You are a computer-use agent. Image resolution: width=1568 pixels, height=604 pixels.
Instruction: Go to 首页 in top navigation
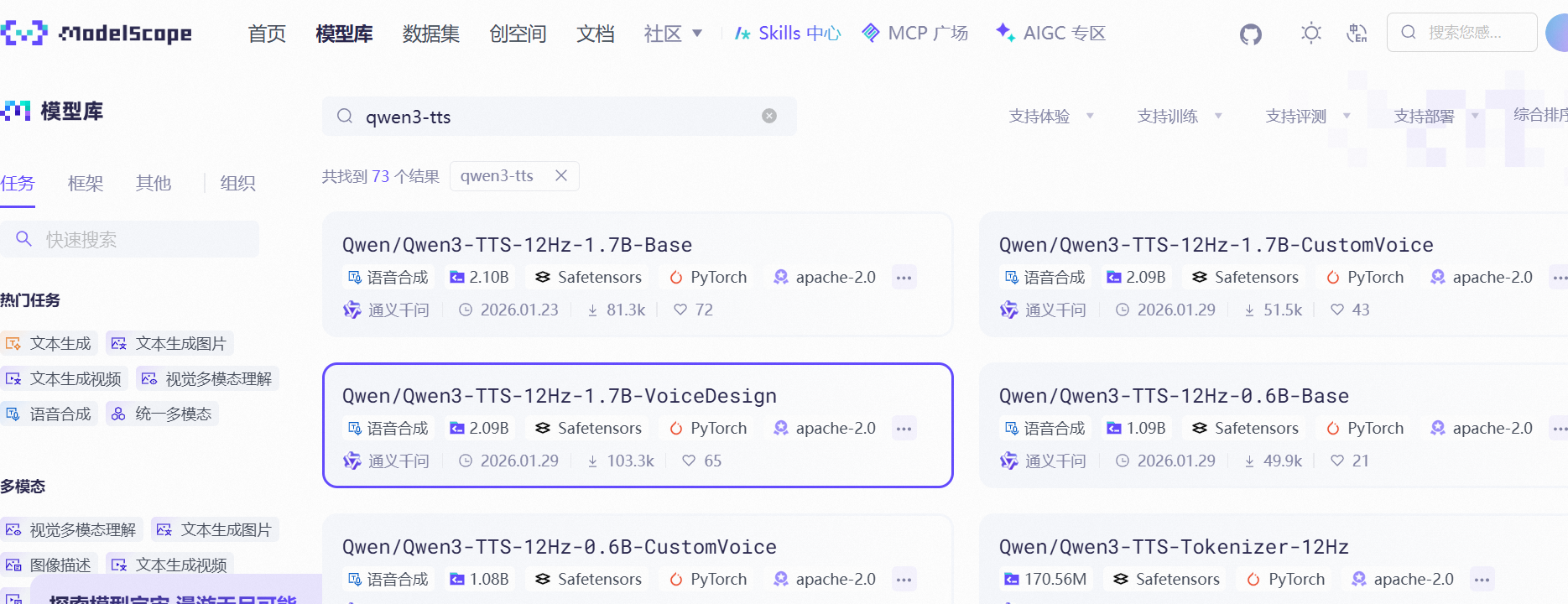coord(267,34)
